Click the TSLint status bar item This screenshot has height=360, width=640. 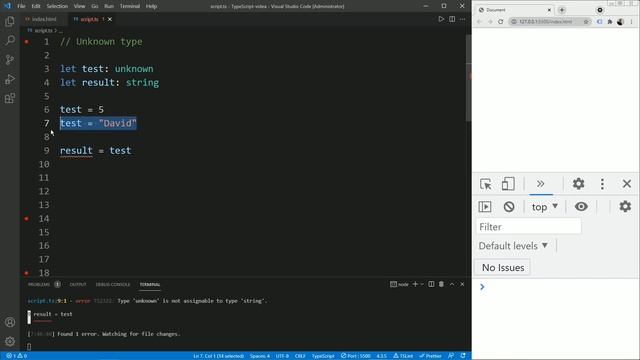pyautogui.click(x=403, y=356)
